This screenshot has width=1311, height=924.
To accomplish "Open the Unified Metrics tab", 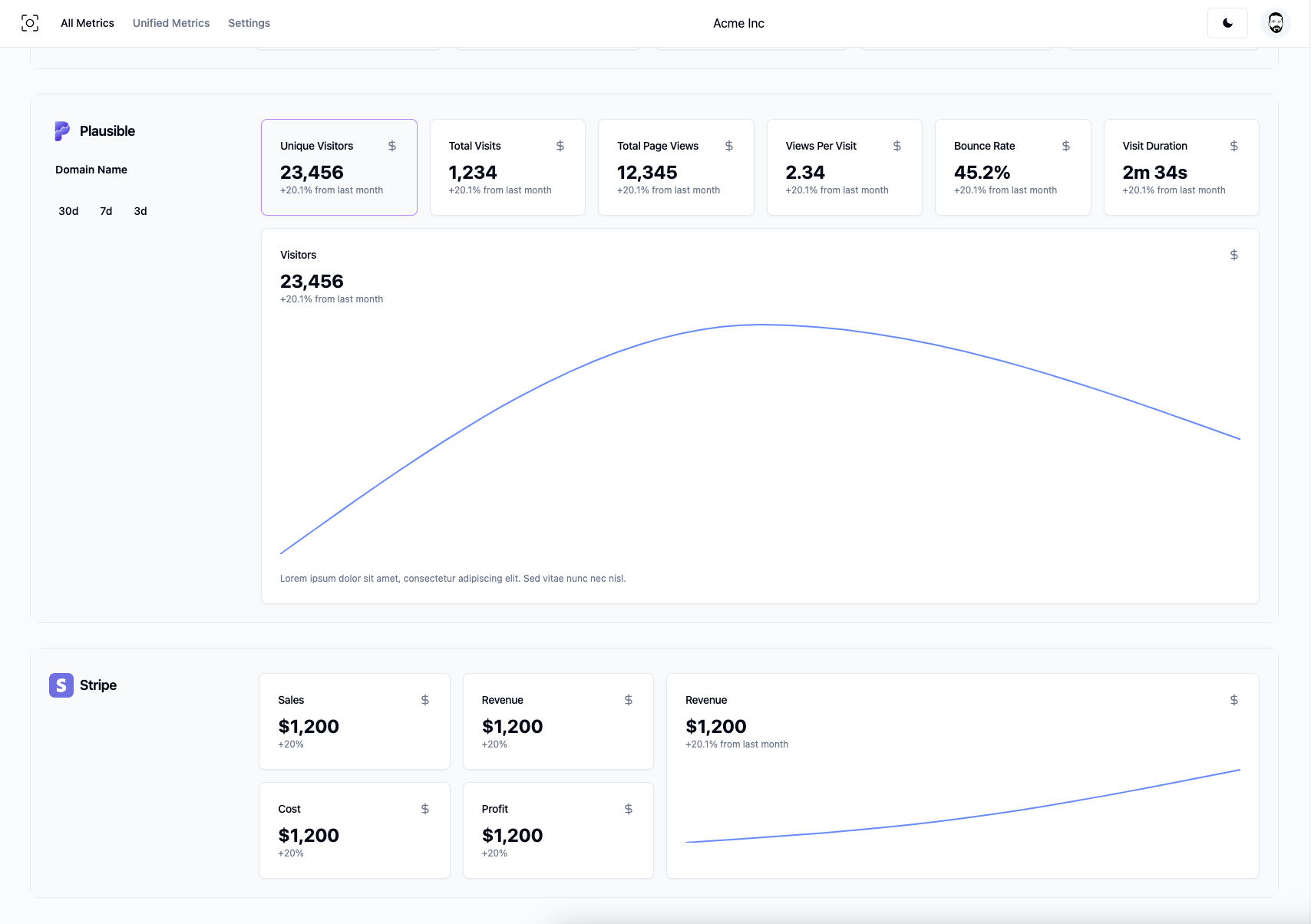I will click(171, 23).
